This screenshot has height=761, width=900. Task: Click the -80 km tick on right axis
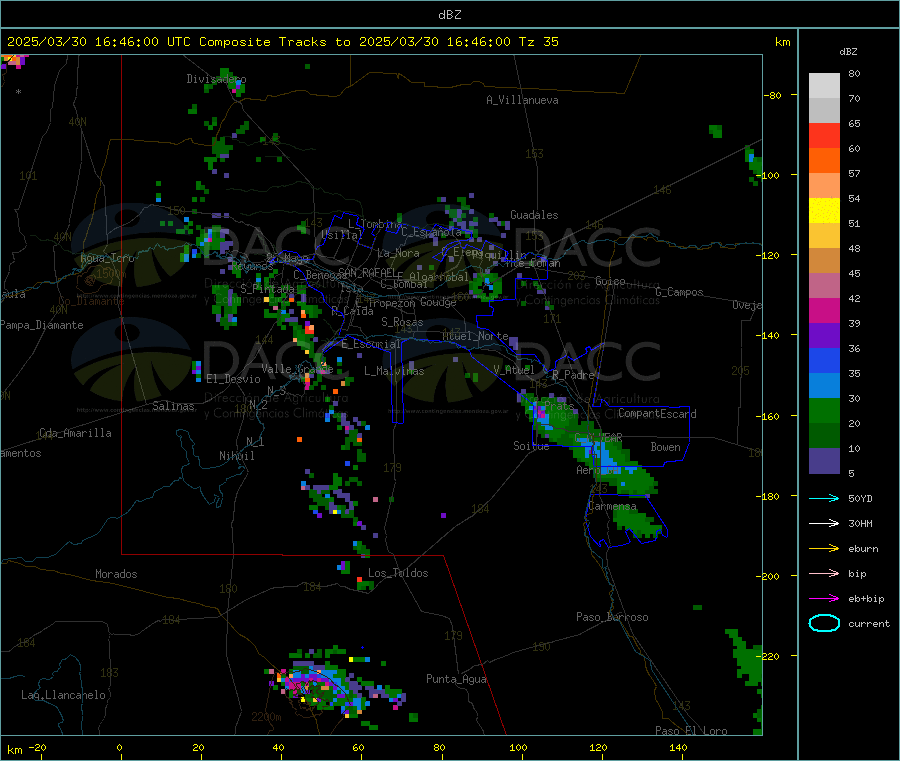pos(773,95)
